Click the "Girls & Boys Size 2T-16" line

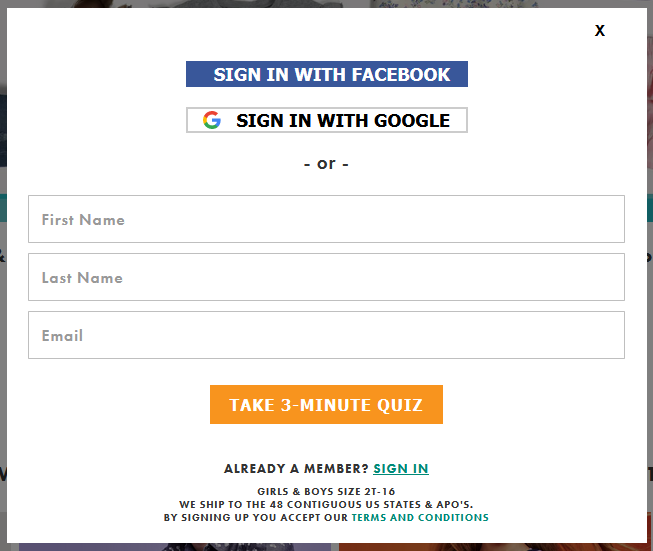point(326,491)
